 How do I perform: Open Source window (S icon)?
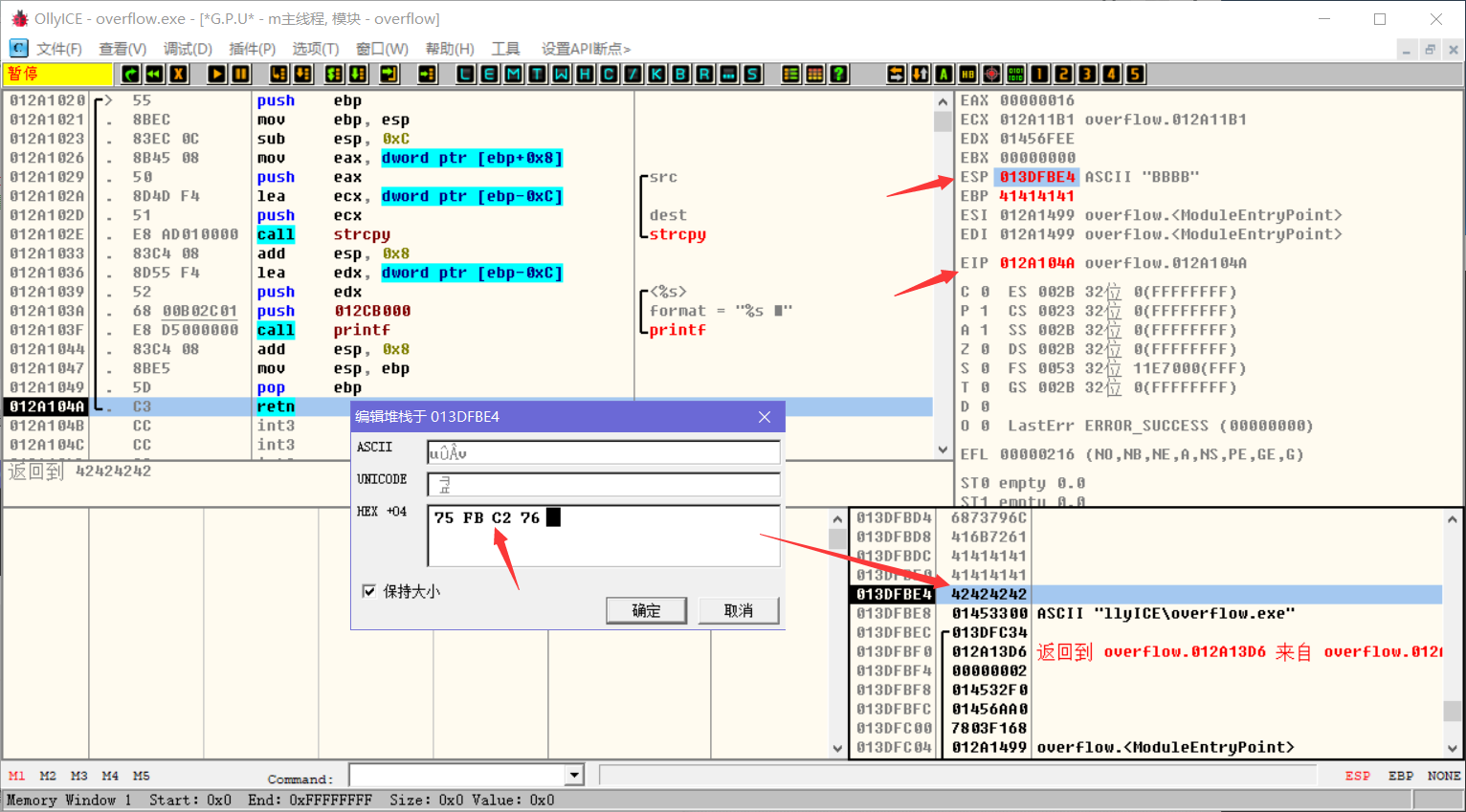pyautogui.click(x=753, y=74)
